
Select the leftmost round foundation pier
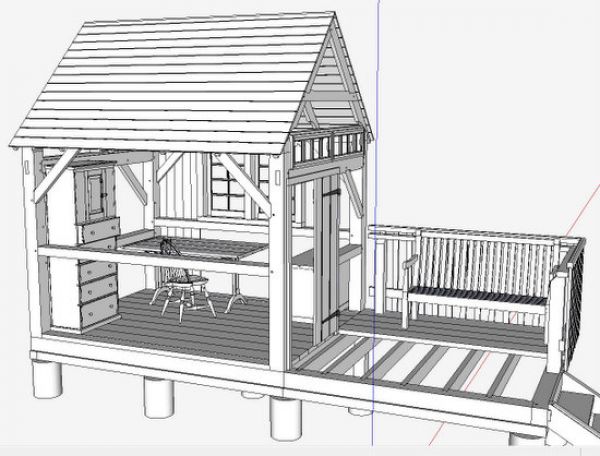[x=47, y=379]
